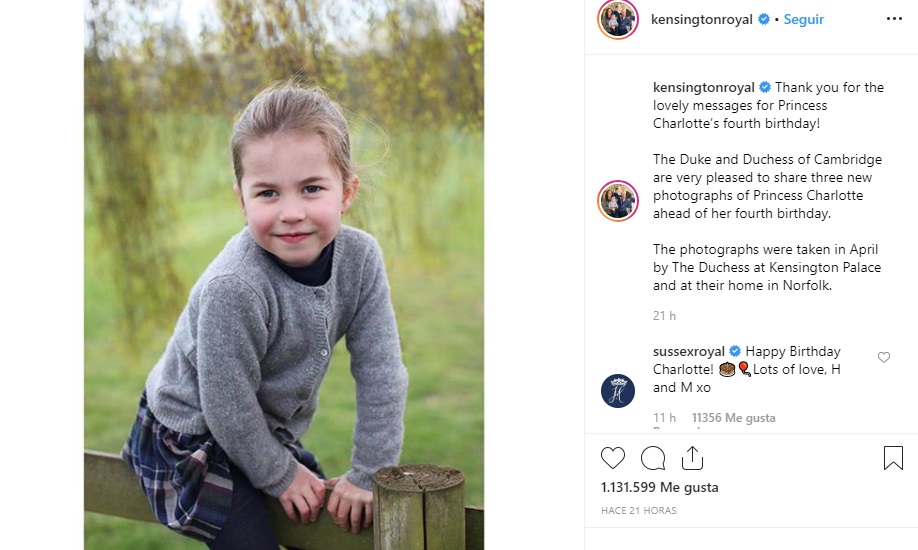Click the kensingtonroyal avatar beside caption
This screenshot has width=918, height=550.
point(618,201)
